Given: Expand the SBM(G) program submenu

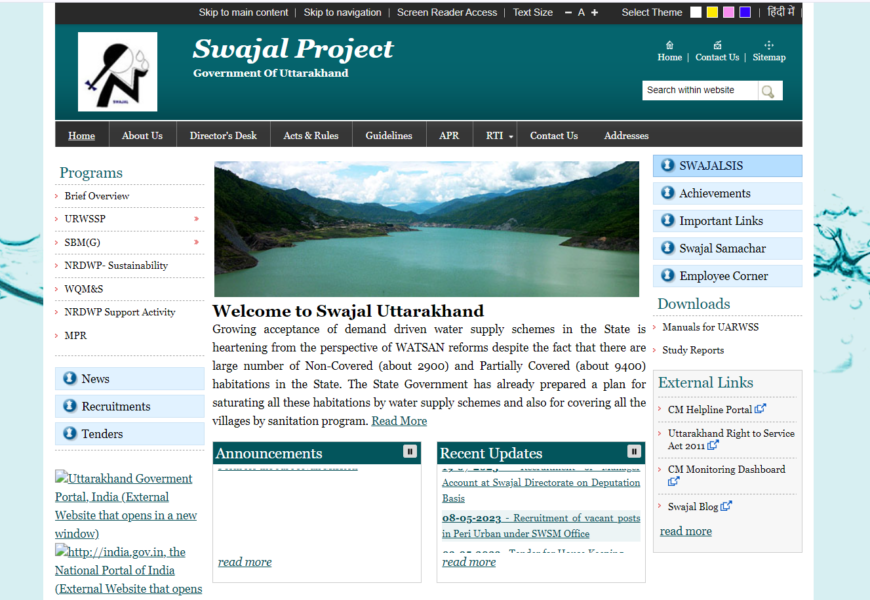Looking at the screenshot, I should click(196, 242).
